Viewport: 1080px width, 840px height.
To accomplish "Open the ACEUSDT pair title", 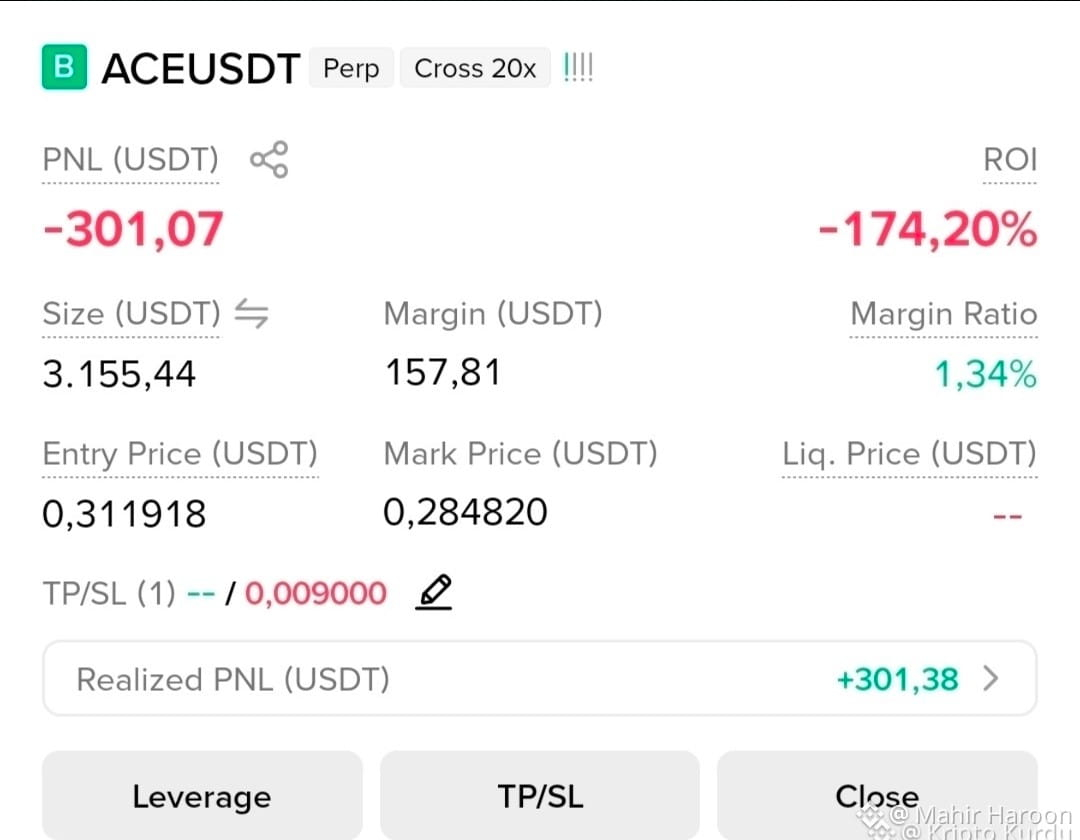I will (200, 68).
